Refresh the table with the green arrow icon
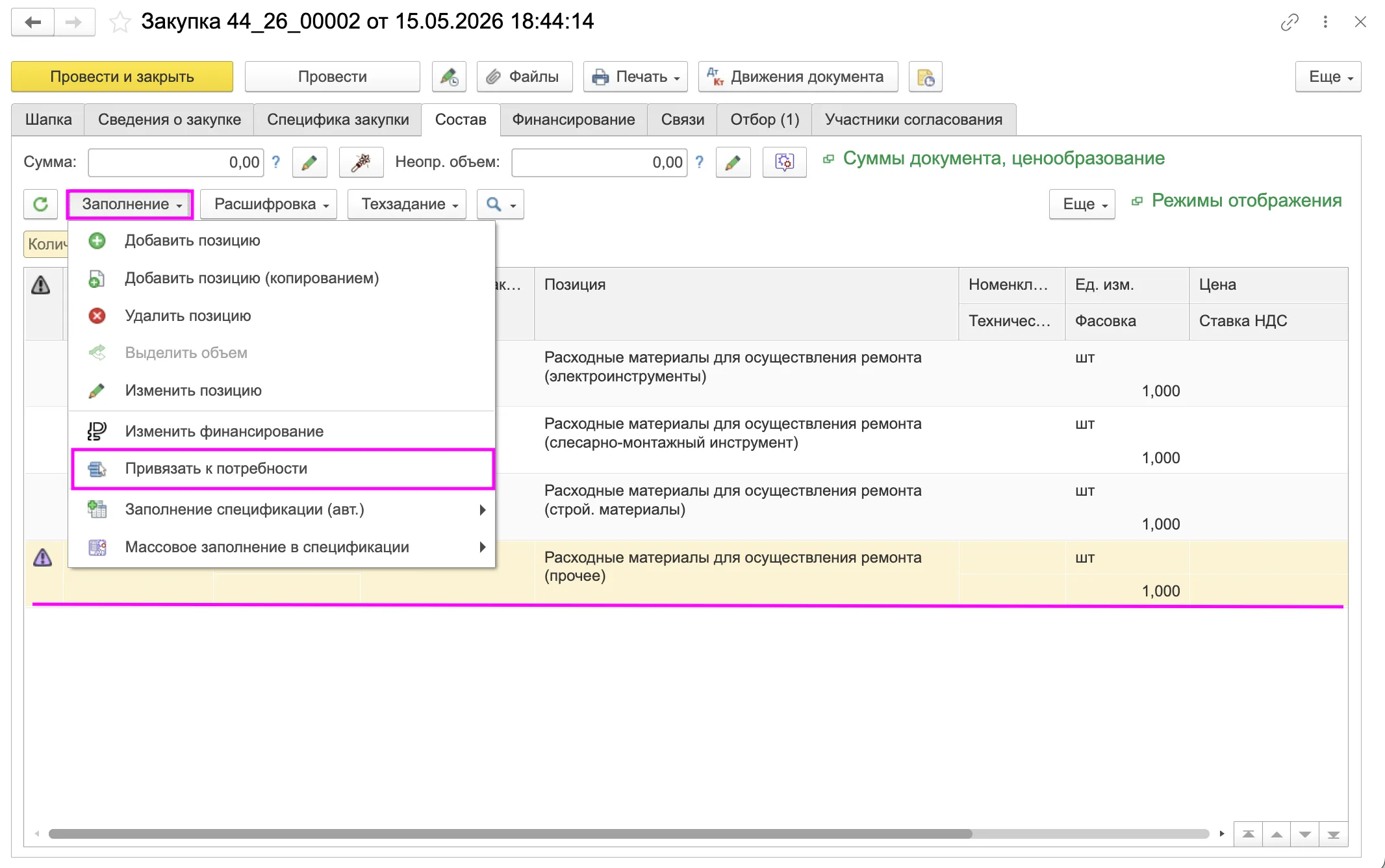1385x868 pixels. pyautogui.click(x=40, y=204)
